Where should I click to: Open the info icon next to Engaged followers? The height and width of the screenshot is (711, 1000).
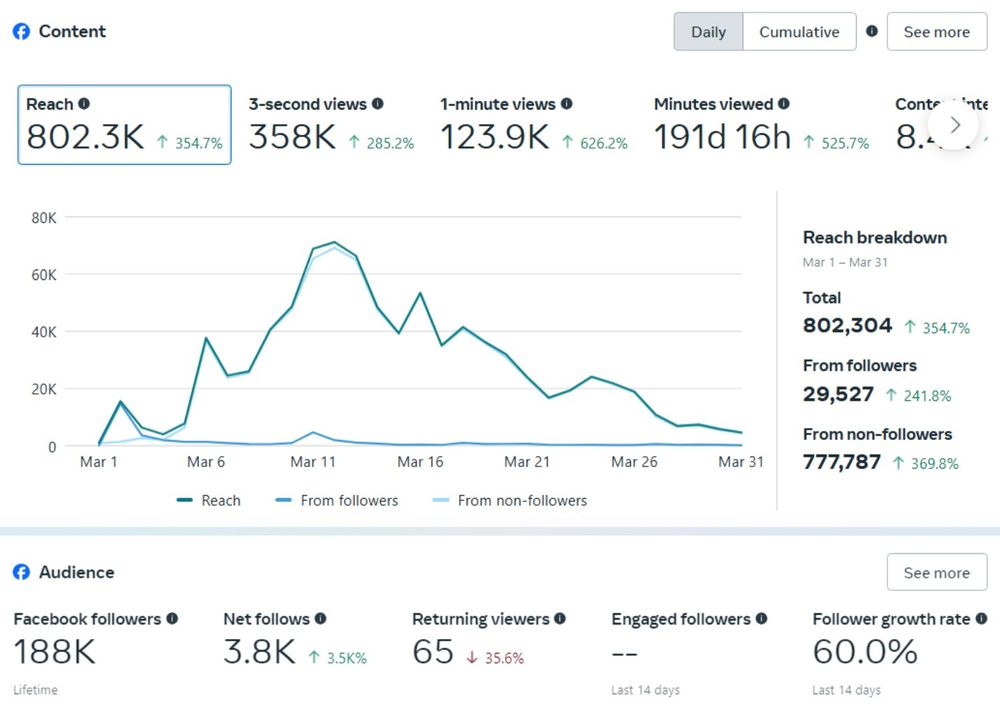[761, 618]
